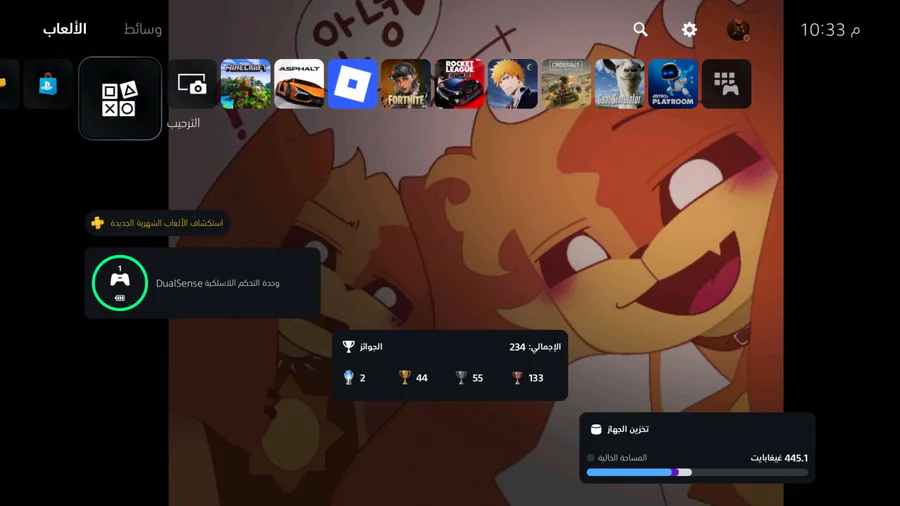Click the DualSense controller battery ring icon

119,283
